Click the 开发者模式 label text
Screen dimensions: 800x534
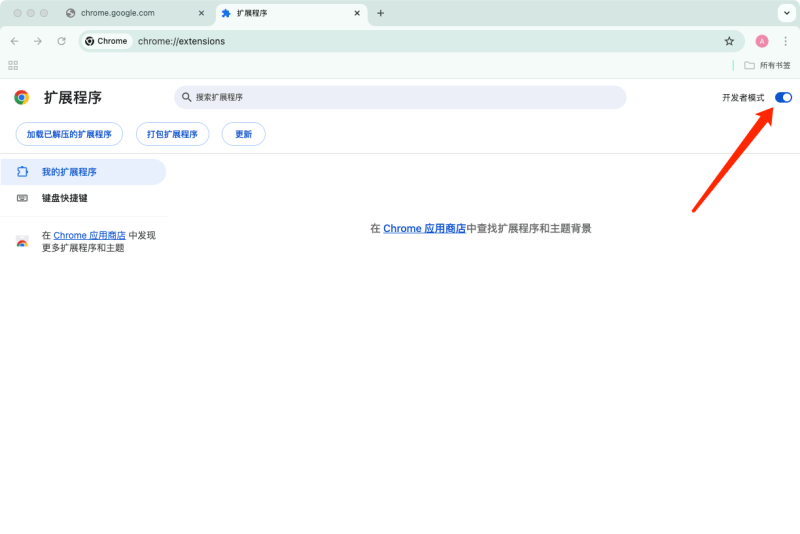[x=743, y=97]
